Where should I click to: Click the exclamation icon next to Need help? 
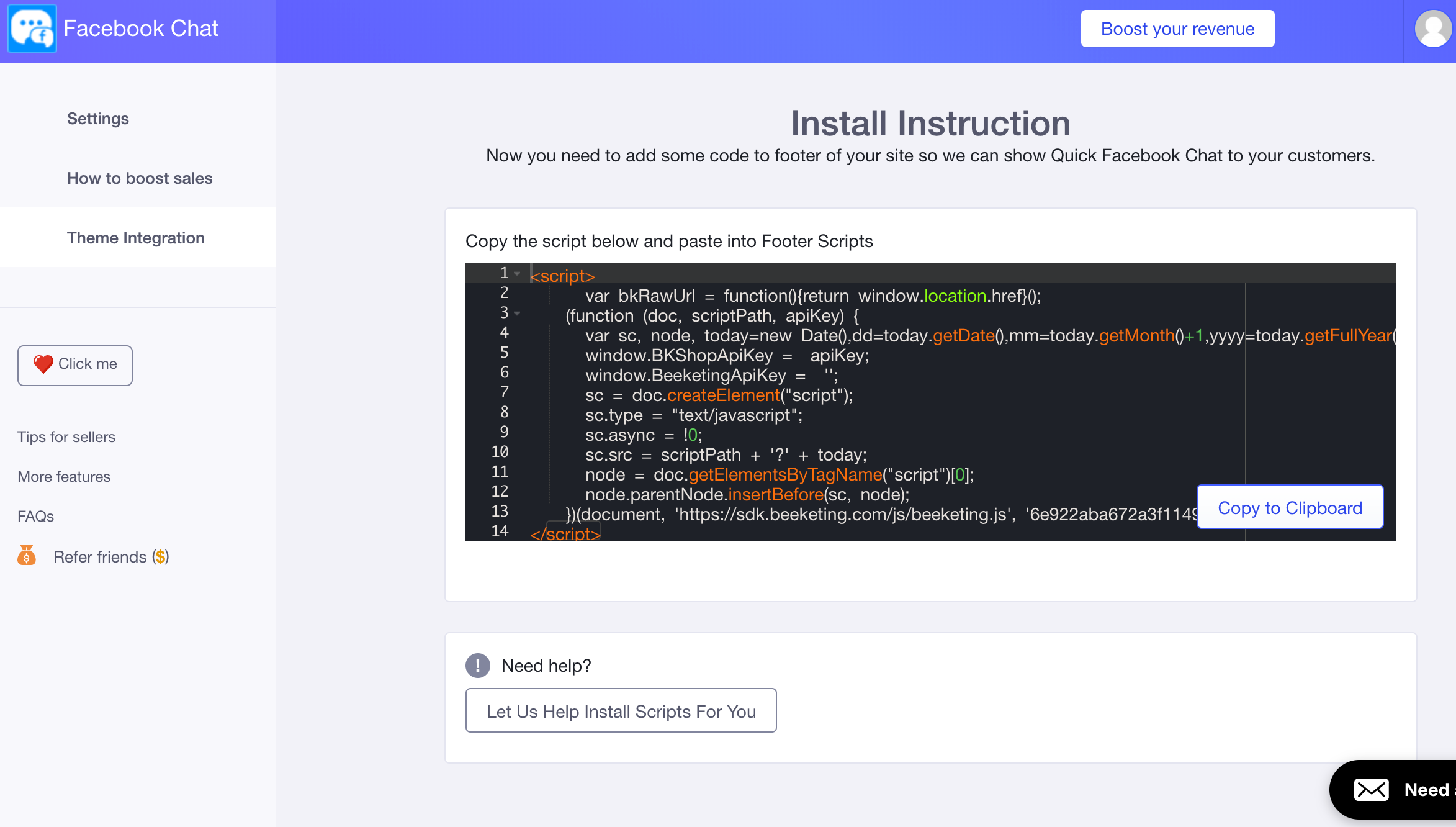478,666
